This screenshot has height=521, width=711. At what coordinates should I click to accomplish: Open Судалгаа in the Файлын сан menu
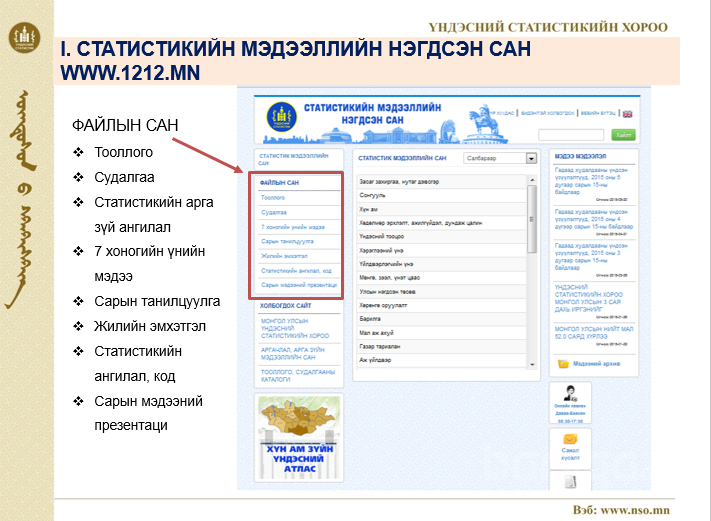[x=274, y=213]
